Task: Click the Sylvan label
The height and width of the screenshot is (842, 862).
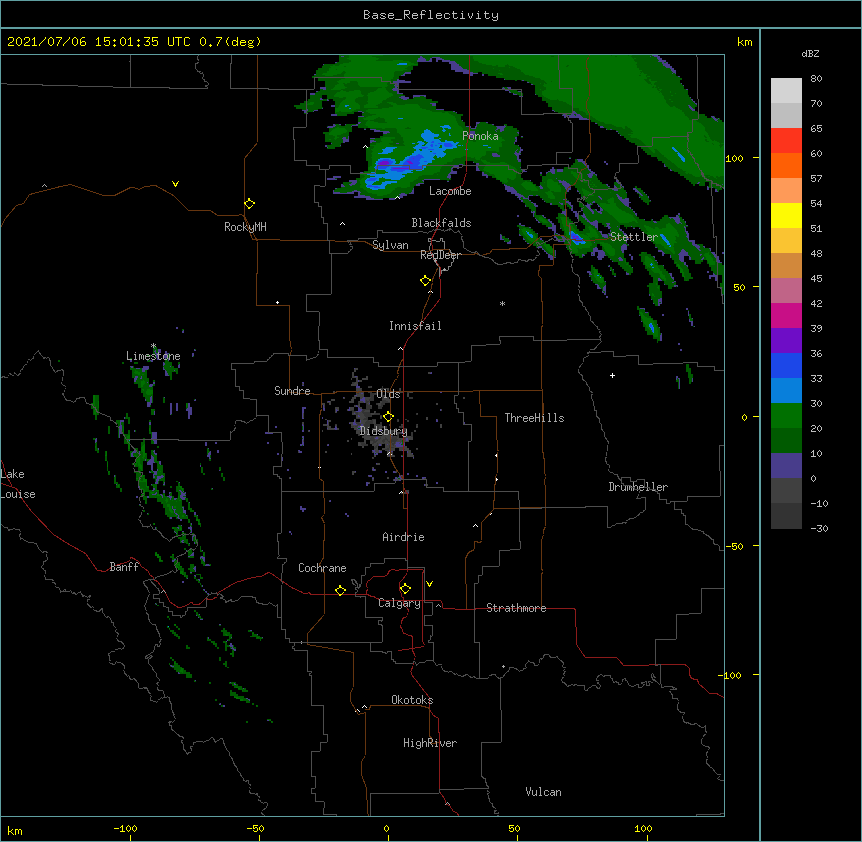Action: [x=390, y=245]
